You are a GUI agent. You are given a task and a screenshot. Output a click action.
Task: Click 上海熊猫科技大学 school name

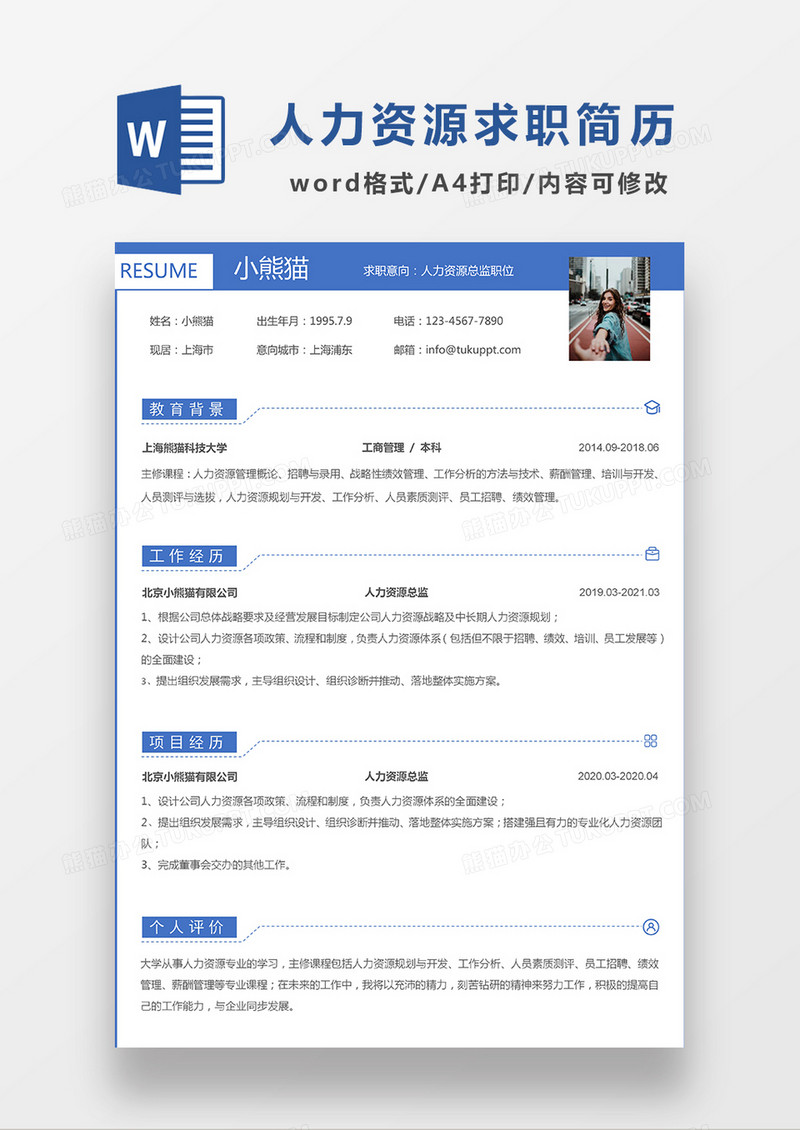[185, 448]
